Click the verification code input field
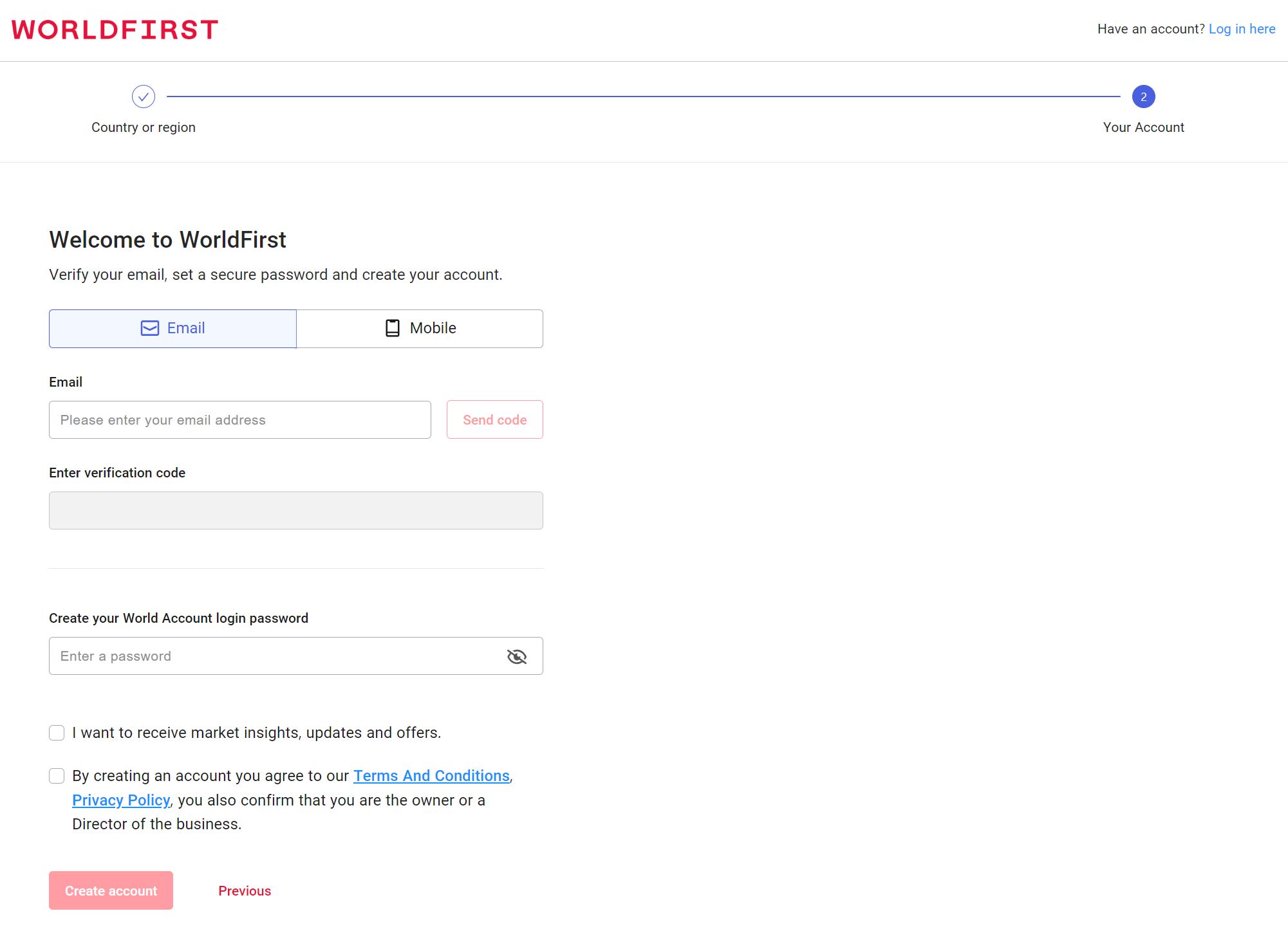Image resolution: width=1288 pixels, height=929 pixels. 295,511
